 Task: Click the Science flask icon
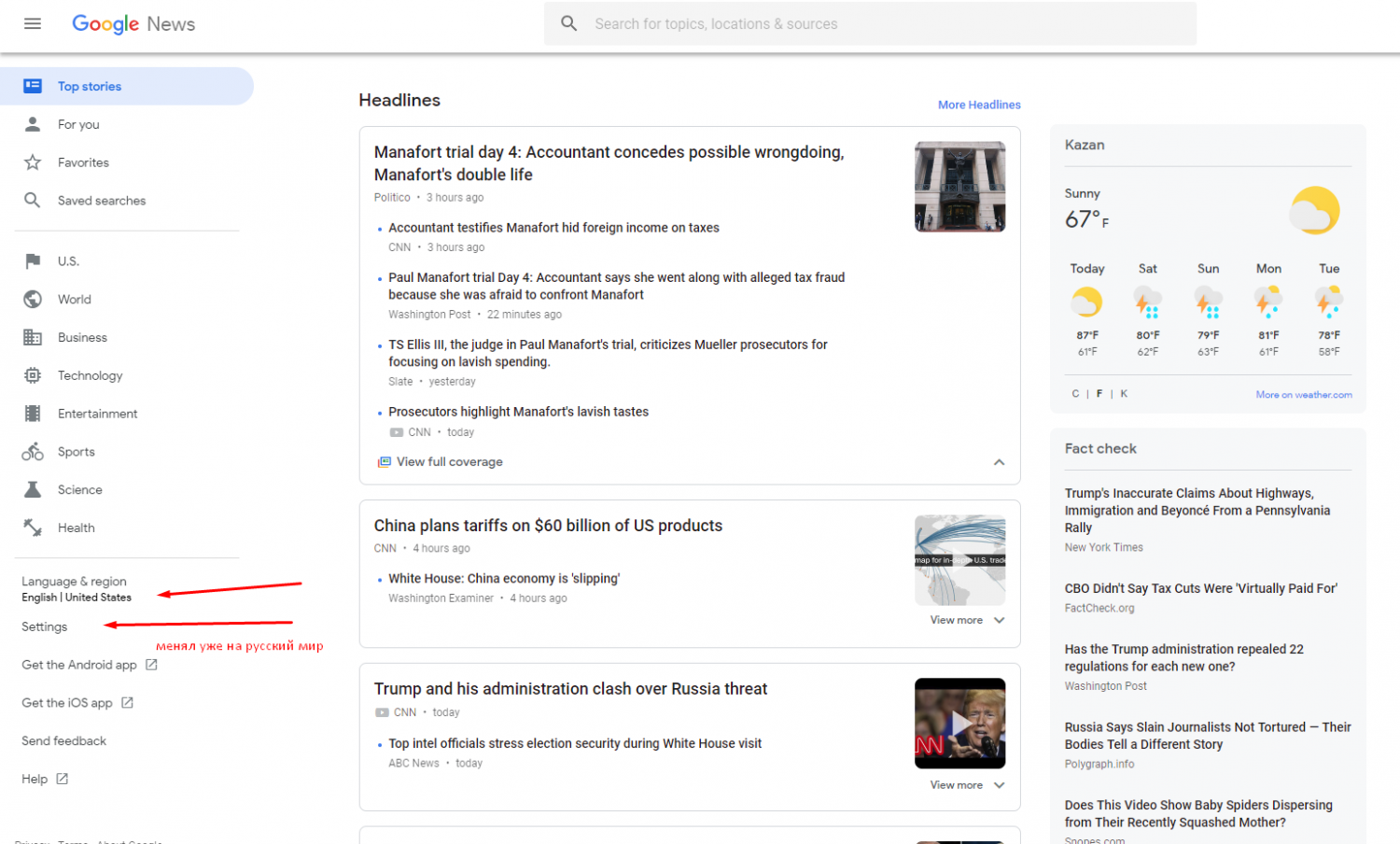33,489
